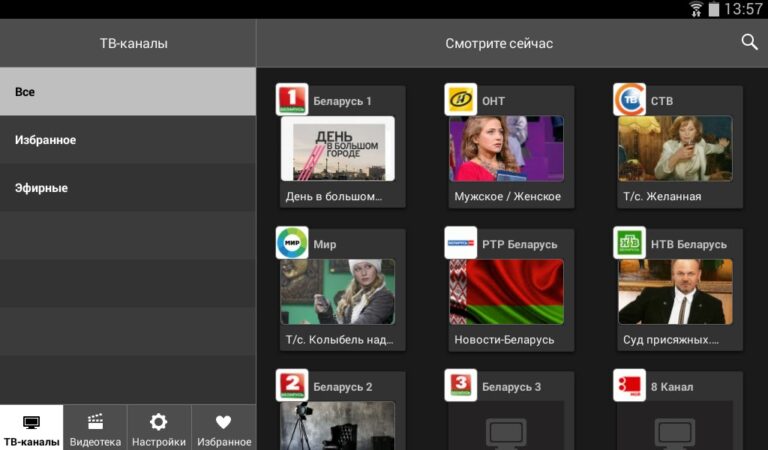Click the Новости-Беларусь program title
768x450 pixels.
coord(504,340)
